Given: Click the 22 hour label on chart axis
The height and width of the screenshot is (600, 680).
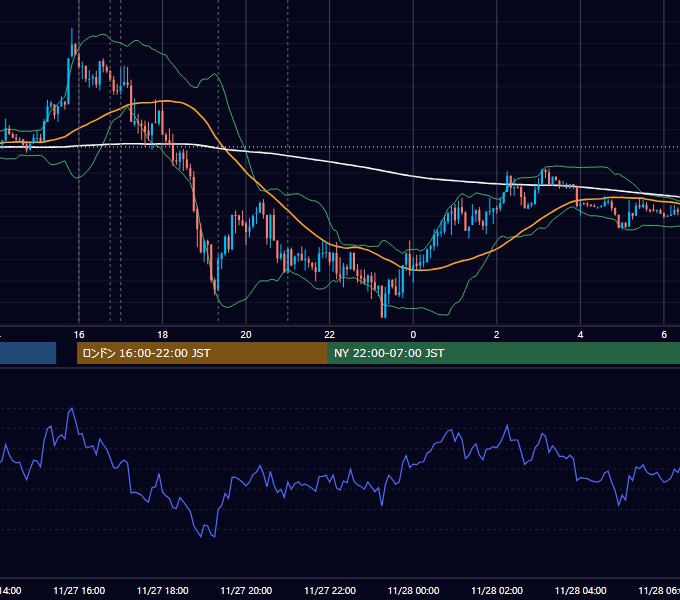Looking at the screenshot, I should point(330,335).
